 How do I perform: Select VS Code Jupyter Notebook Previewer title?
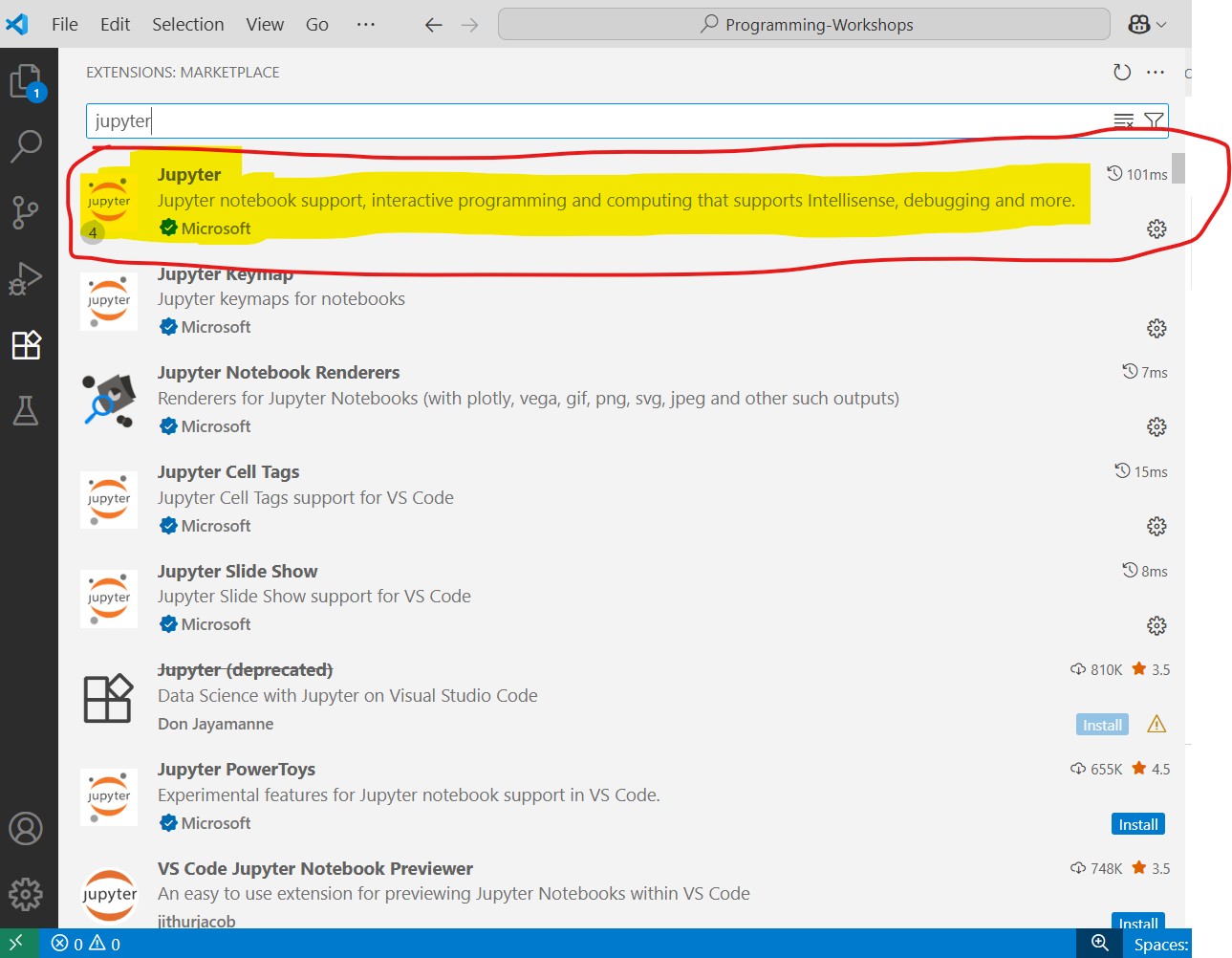(315, 869)
